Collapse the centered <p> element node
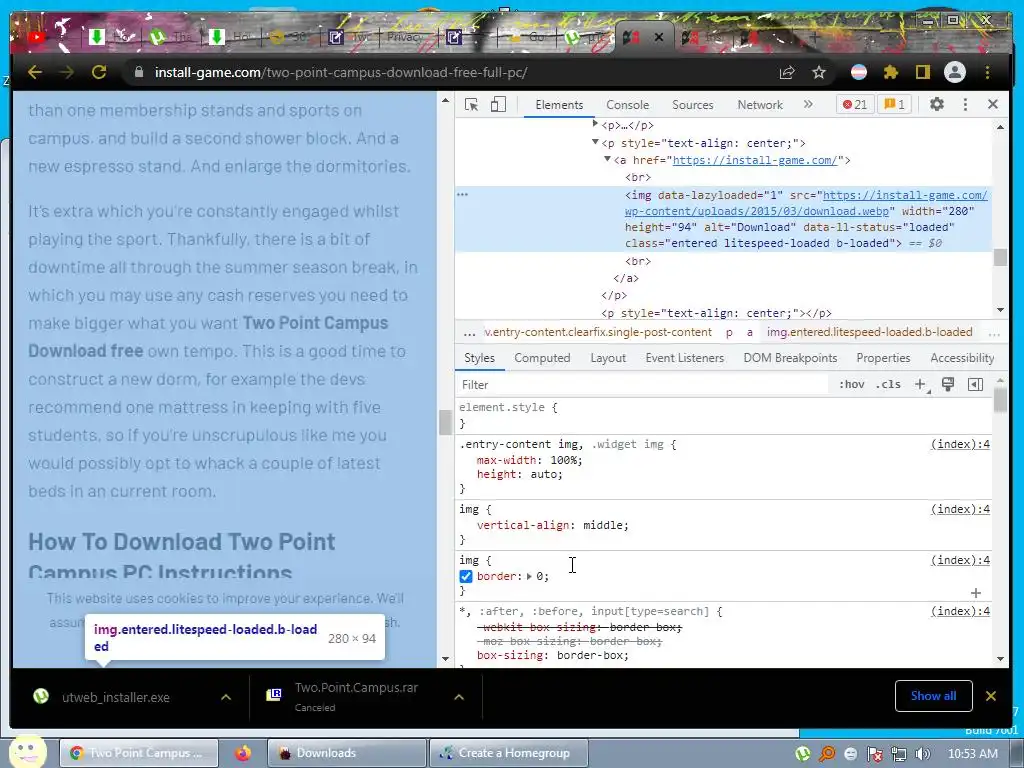This screenshot has height=768, width=1024. (595, 142)
